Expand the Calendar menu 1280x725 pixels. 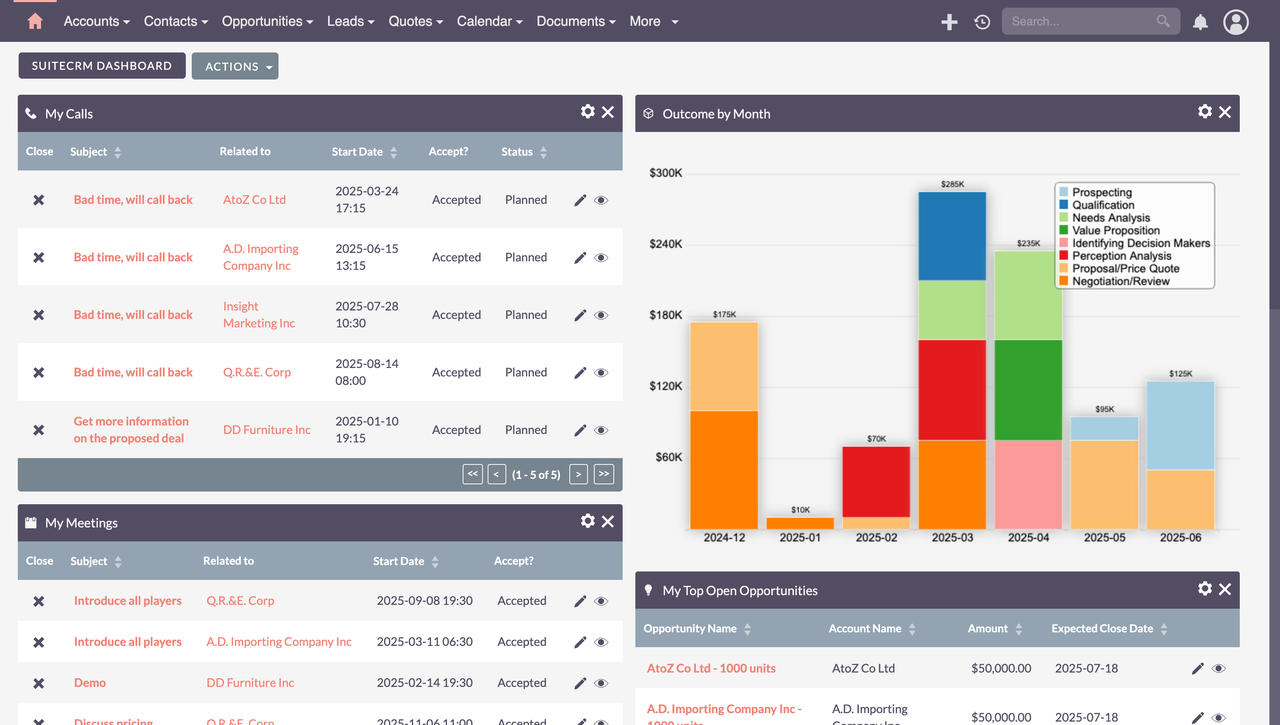pyautogui.click(x=490, y=21)
